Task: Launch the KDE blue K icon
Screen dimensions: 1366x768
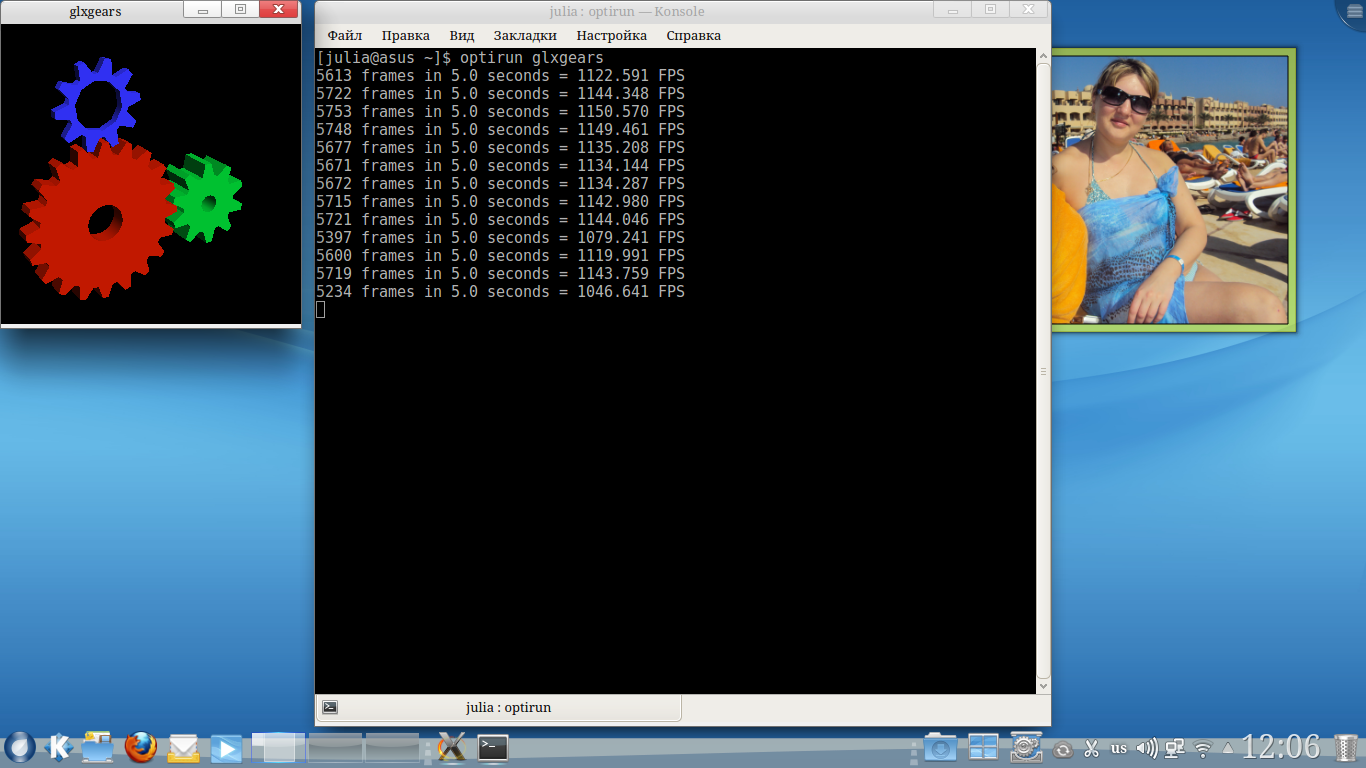Action: click(x=59, y=746)
